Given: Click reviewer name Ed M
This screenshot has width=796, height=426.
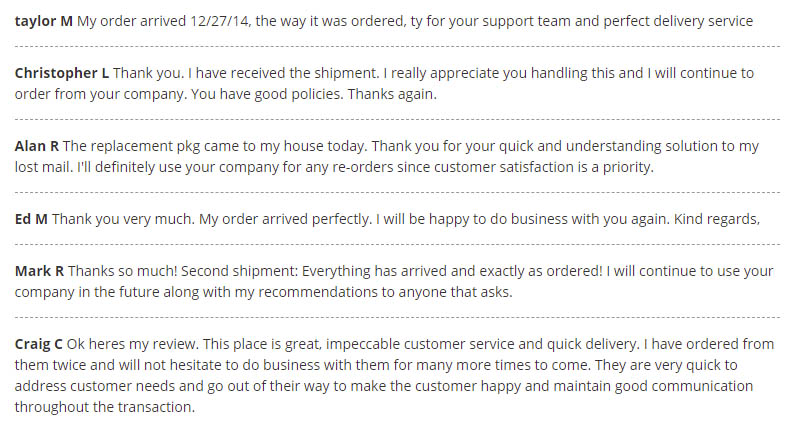Looking at the screenshot, I should (31, 219).
